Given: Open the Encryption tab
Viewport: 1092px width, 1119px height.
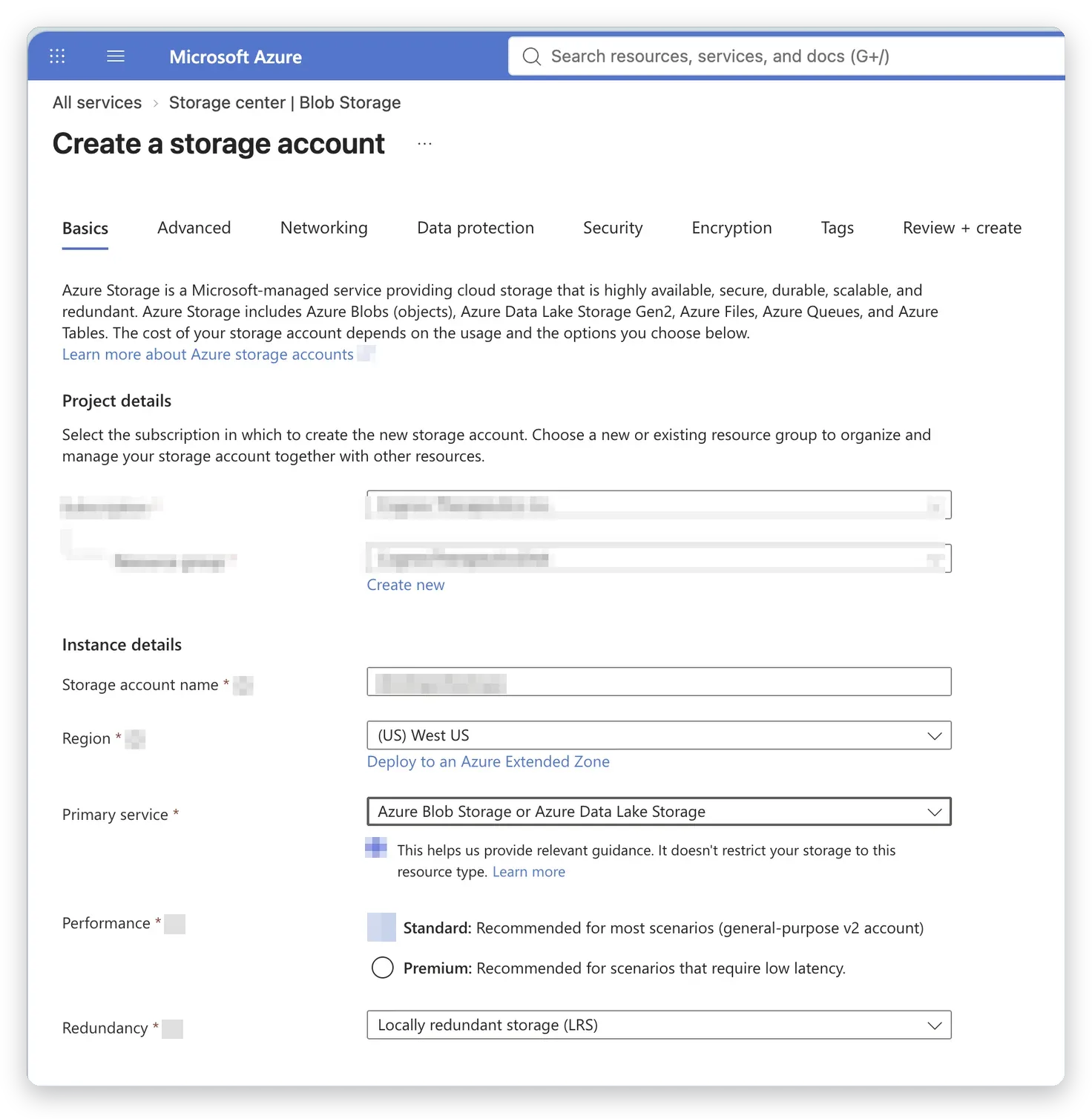Looking at the screenshot, I should click(x=732, y=228).
